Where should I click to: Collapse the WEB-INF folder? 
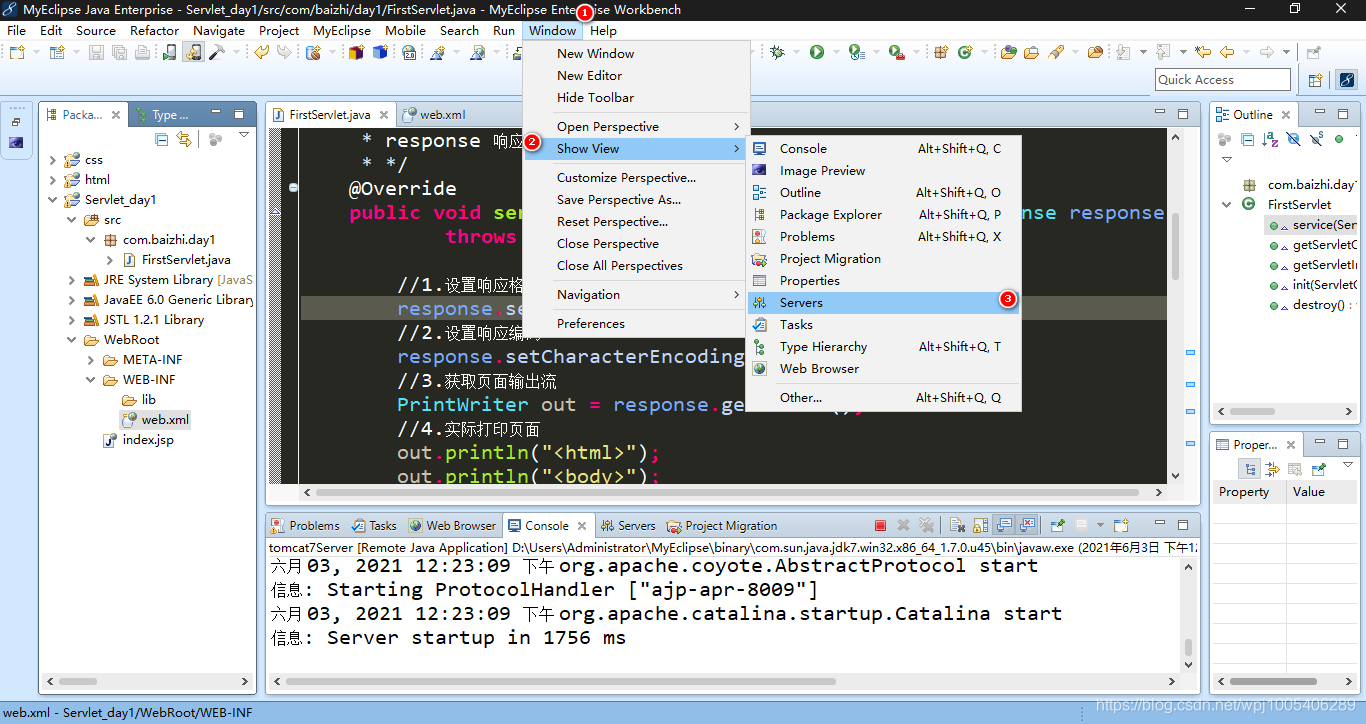pos(91,380)
